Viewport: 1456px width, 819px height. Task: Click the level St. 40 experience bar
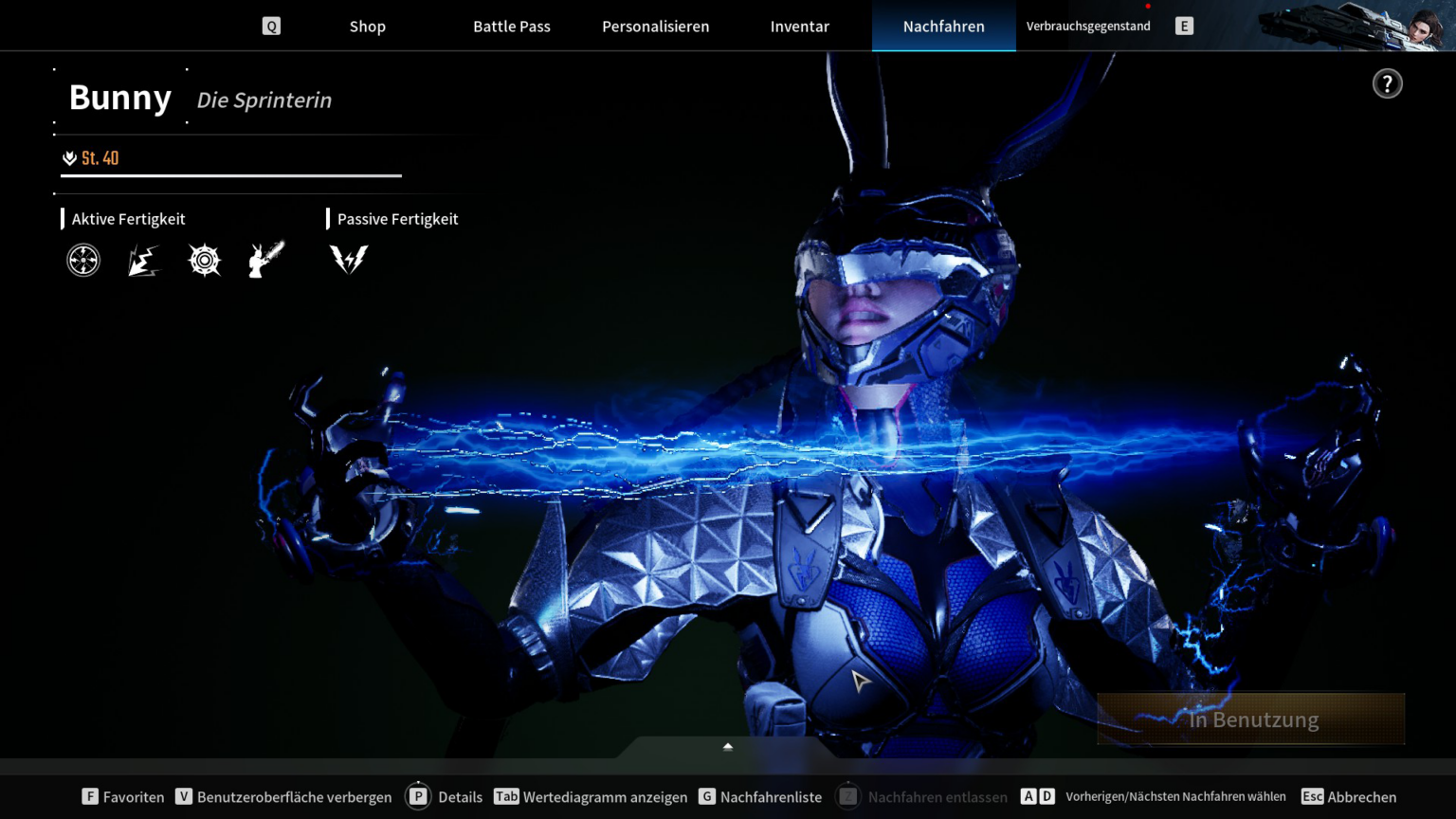(x=231, y=175)
